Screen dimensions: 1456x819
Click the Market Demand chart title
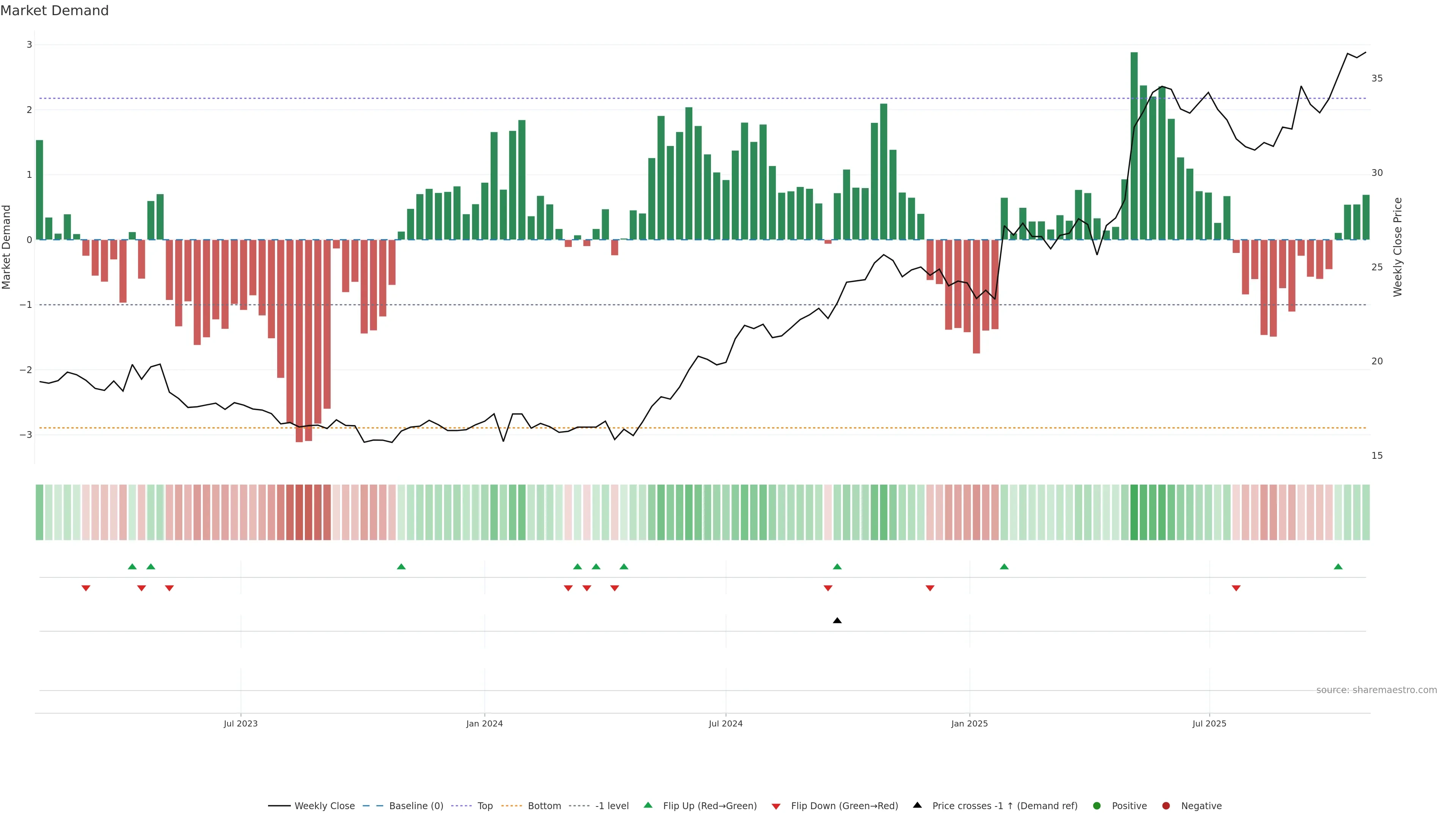coord(54,11)
